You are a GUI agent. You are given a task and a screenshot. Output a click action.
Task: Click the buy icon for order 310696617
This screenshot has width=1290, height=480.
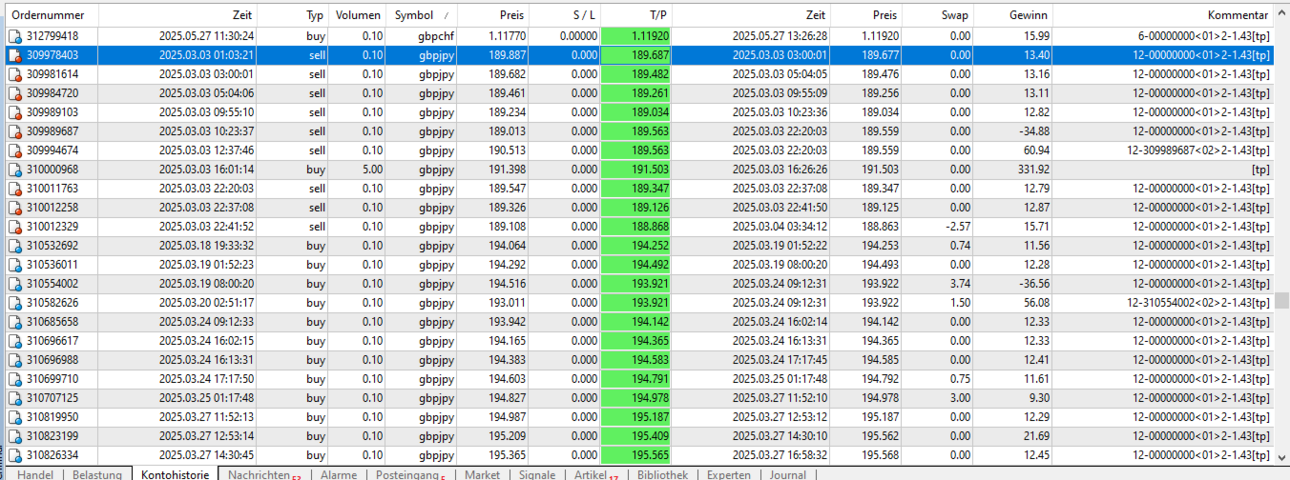tap(14, 340)
